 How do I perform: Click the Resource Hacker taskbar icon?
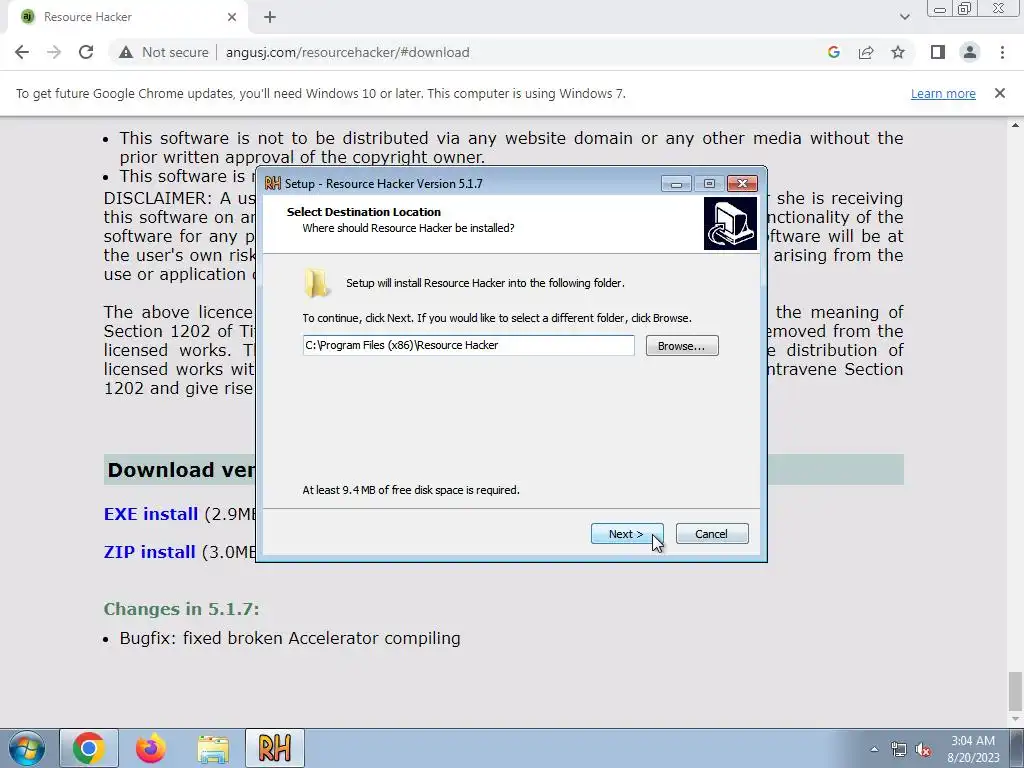click(x=275, y=748)
